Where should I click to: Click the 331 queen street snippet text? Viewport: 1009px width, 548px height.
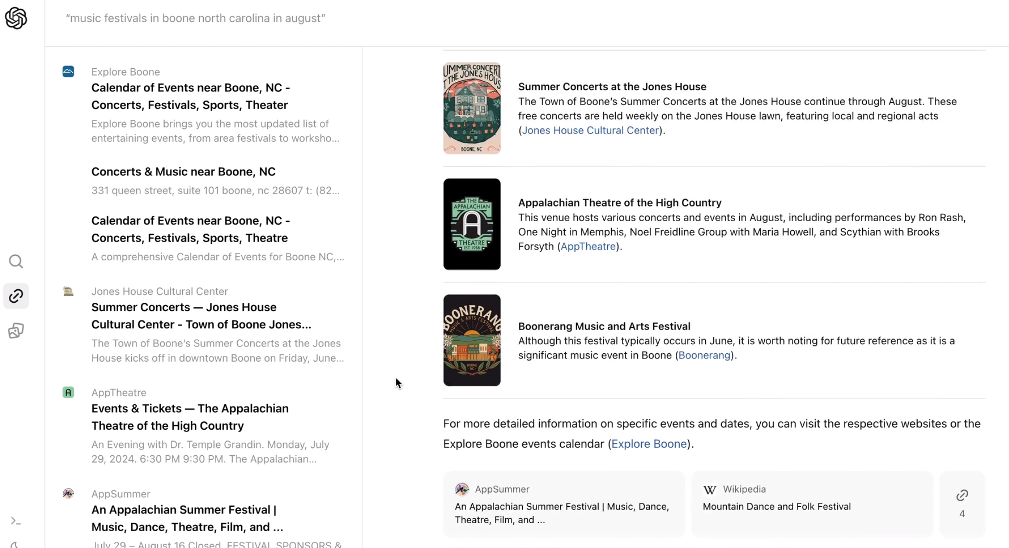[216, 190]
